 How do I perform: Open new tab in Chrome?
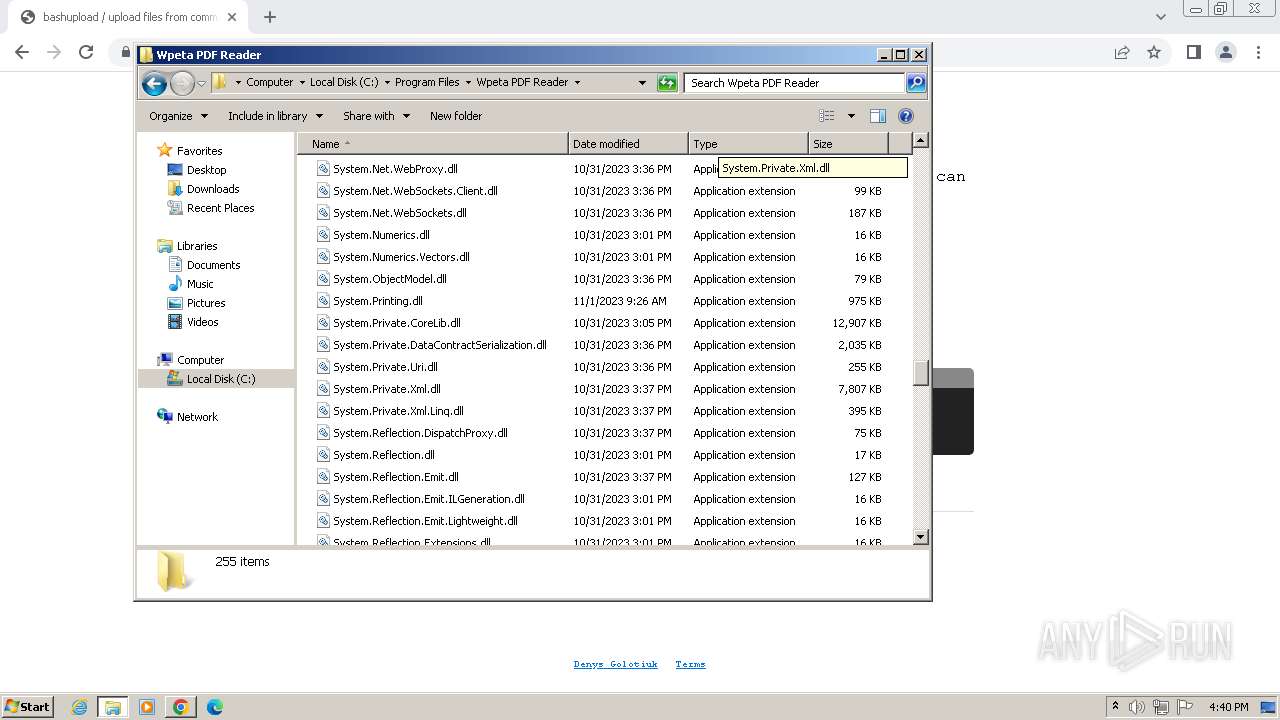tap(270, 17)
